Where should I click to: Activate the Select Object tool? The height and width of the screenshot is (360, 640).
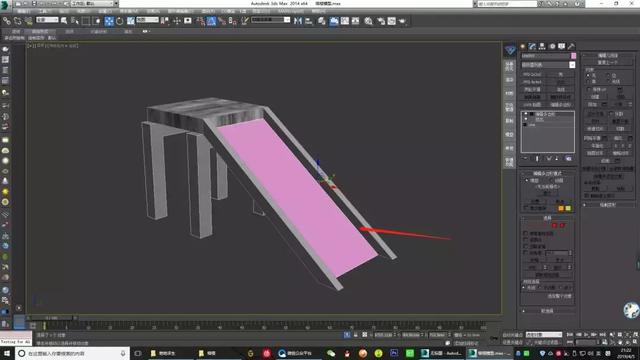[x=64, y=20]
